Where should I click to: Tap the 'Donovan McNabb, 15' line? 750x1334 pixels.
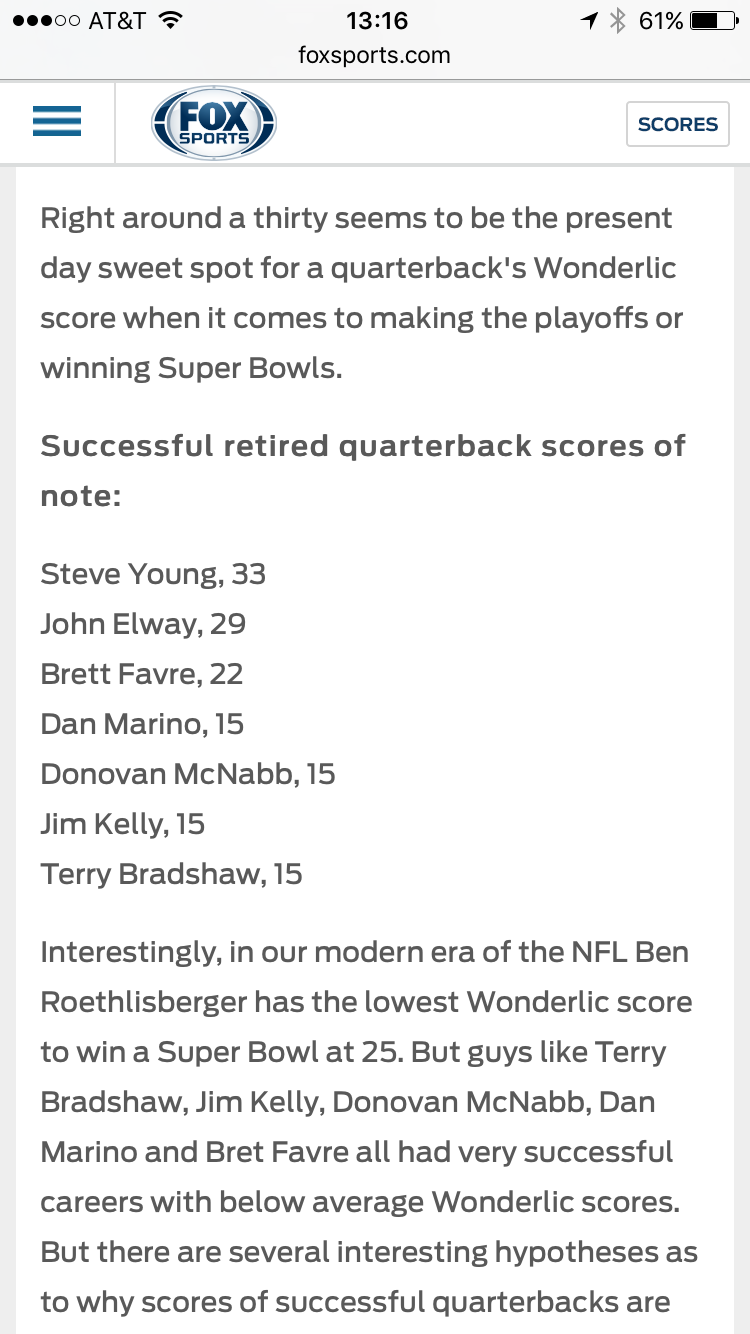click(188, 774)
